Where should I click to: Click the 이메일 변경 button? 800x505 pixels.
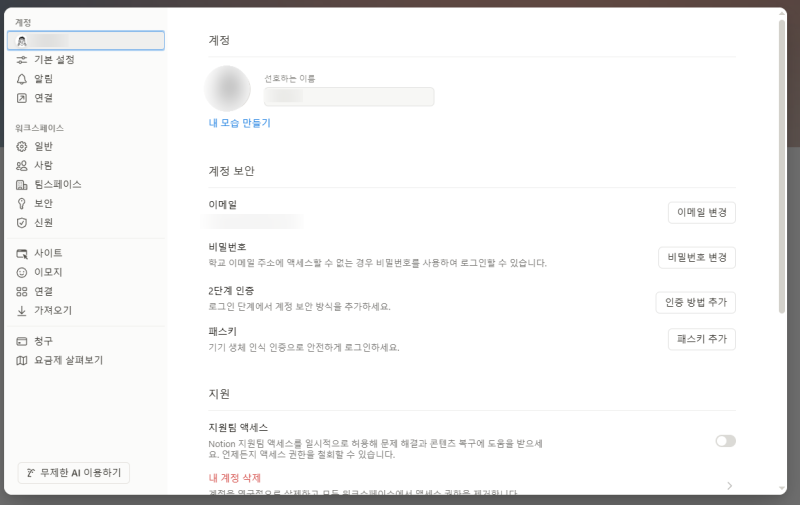click(702, 212)
